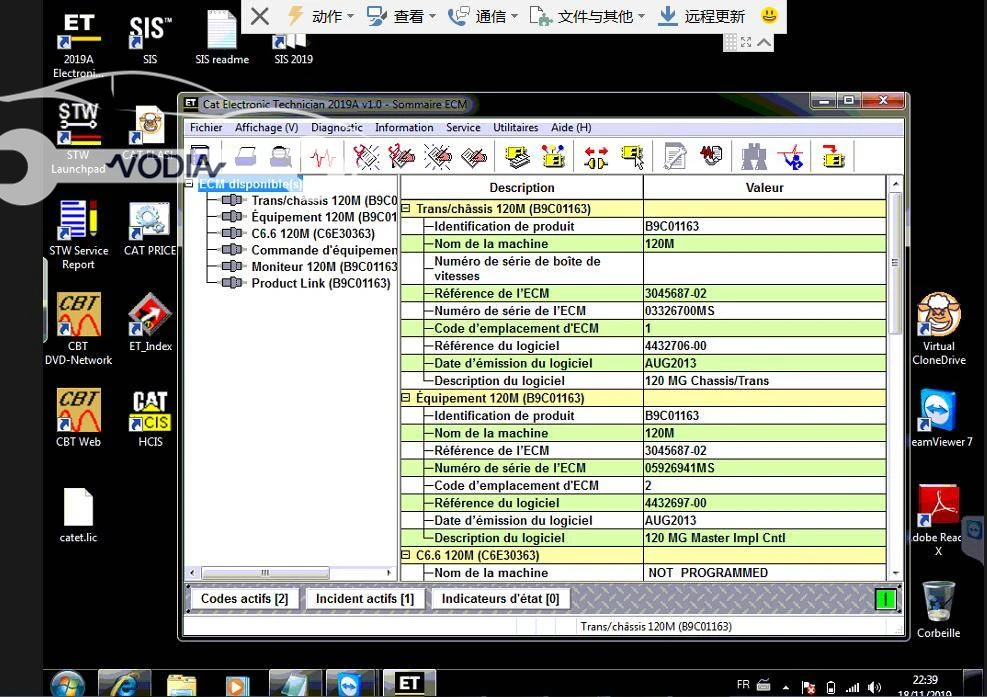The height and width of the screenshot is (697, 987).
Task: Open Logged Diagnostic Codes stethoscope-hand icon
Action: click(x=402, y=157)
